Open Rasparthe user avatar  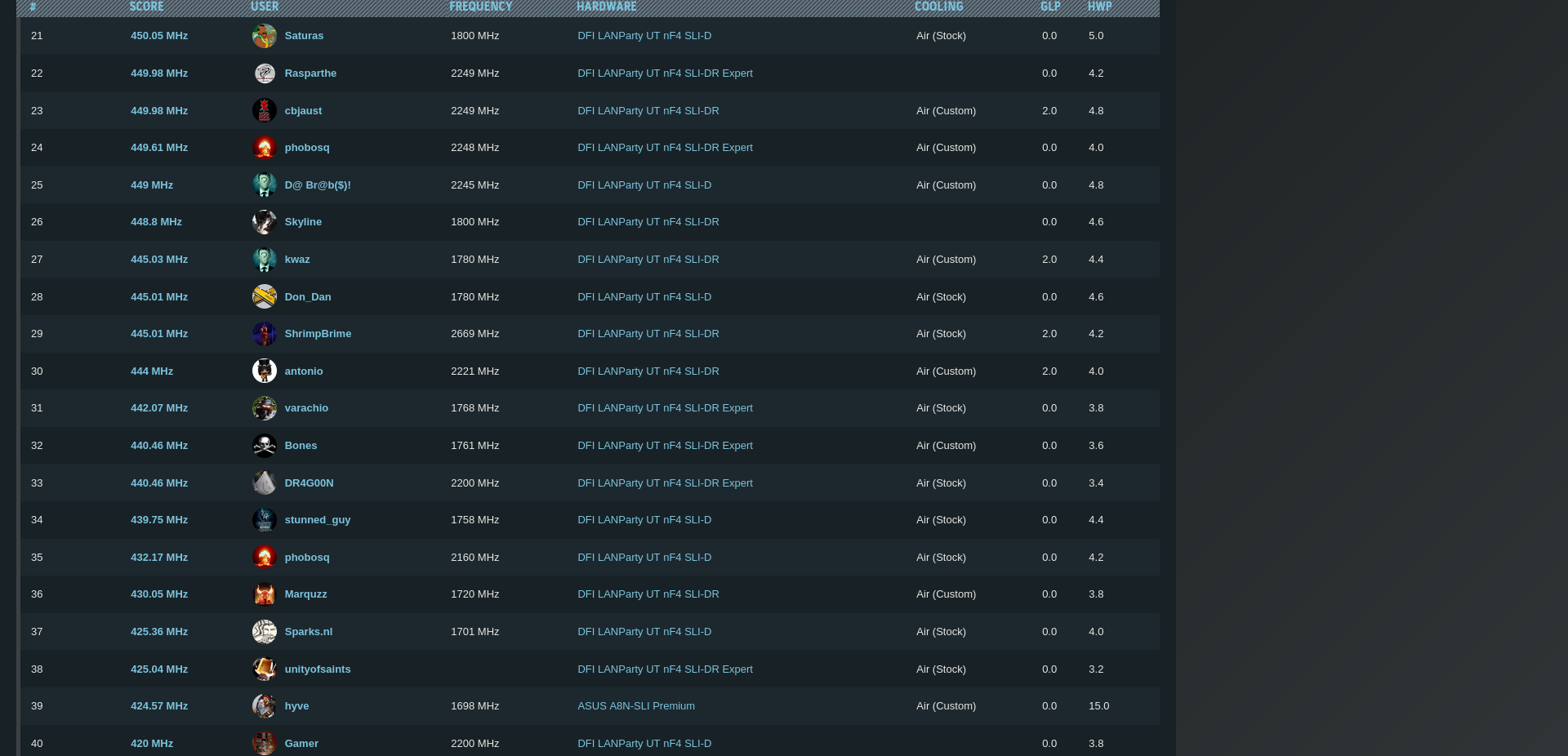tap(264, 73)
